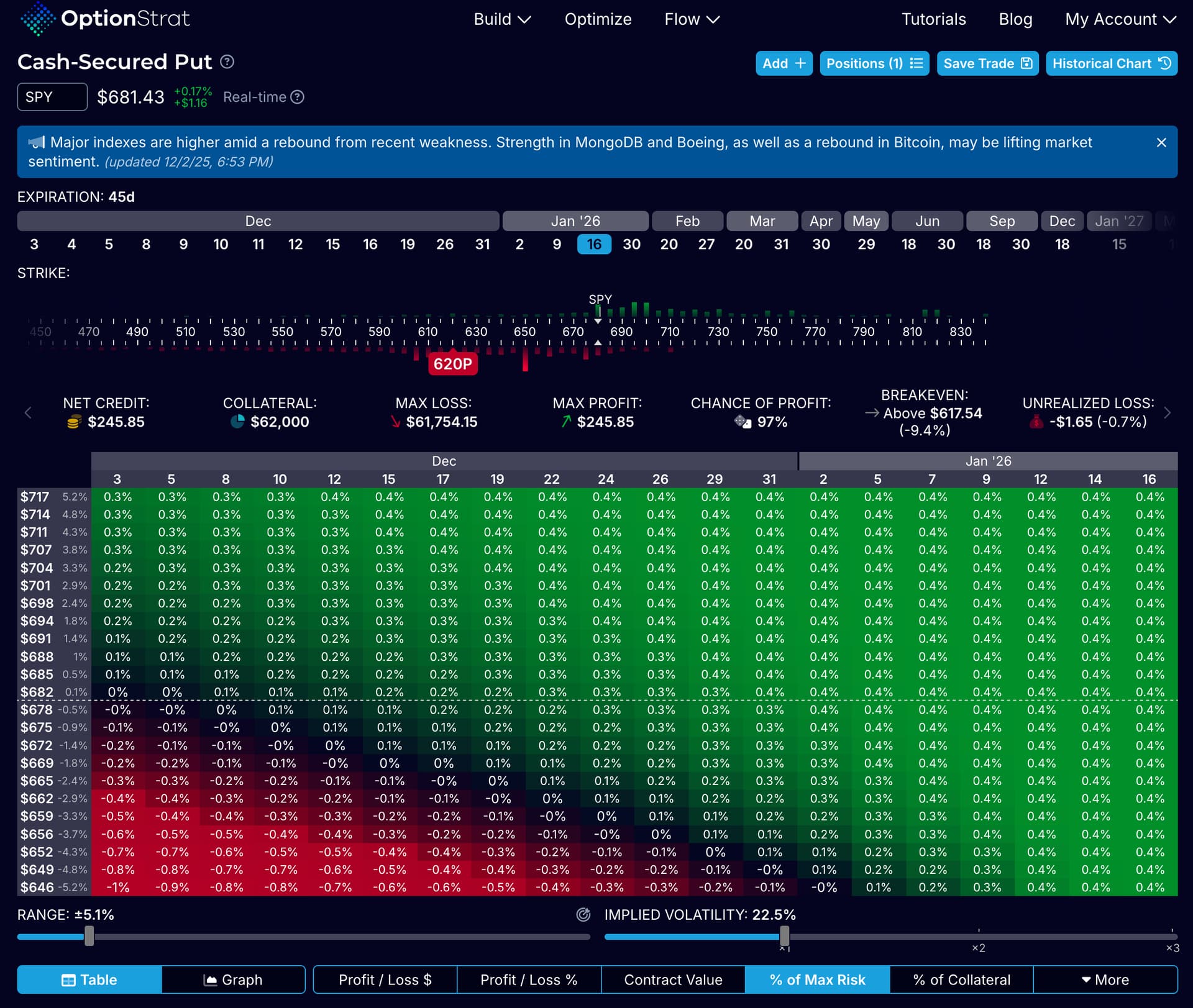Expand the Flow dropdown menu
1193x1008 pixels.
coord(692,19)
